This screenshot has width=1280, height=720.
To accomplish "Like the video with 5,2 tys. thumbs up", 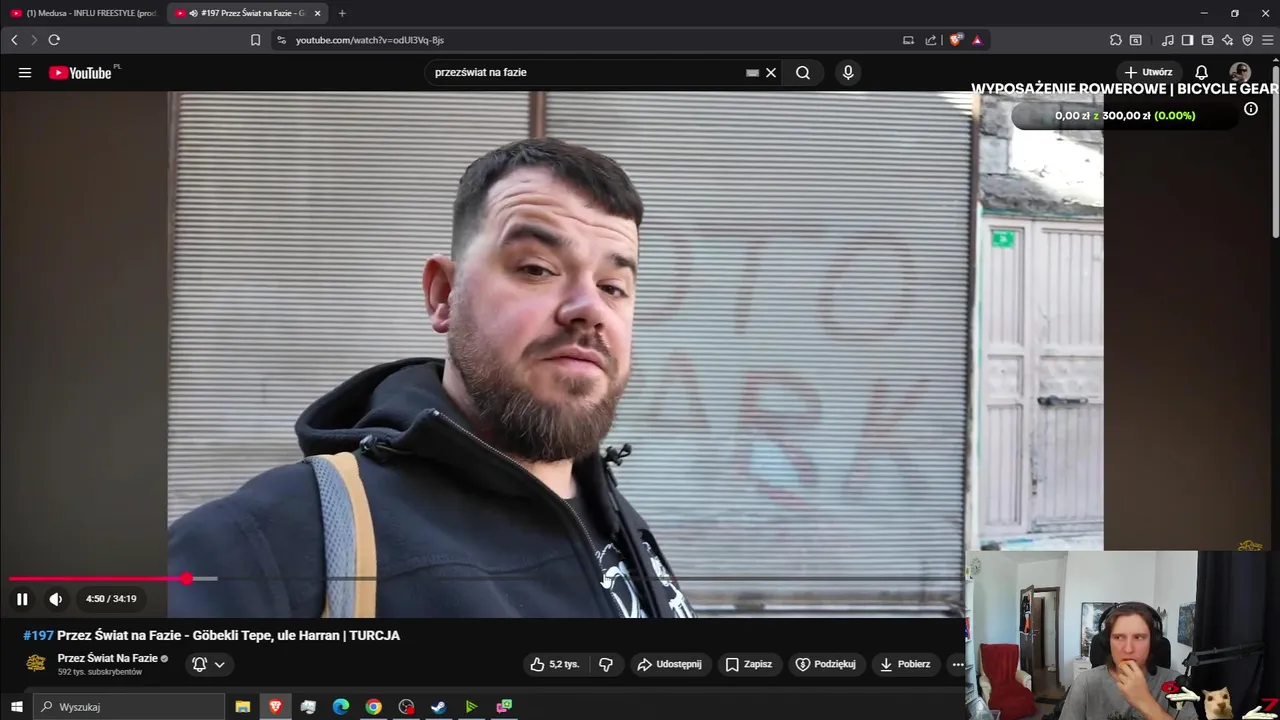I will (555, 664).
